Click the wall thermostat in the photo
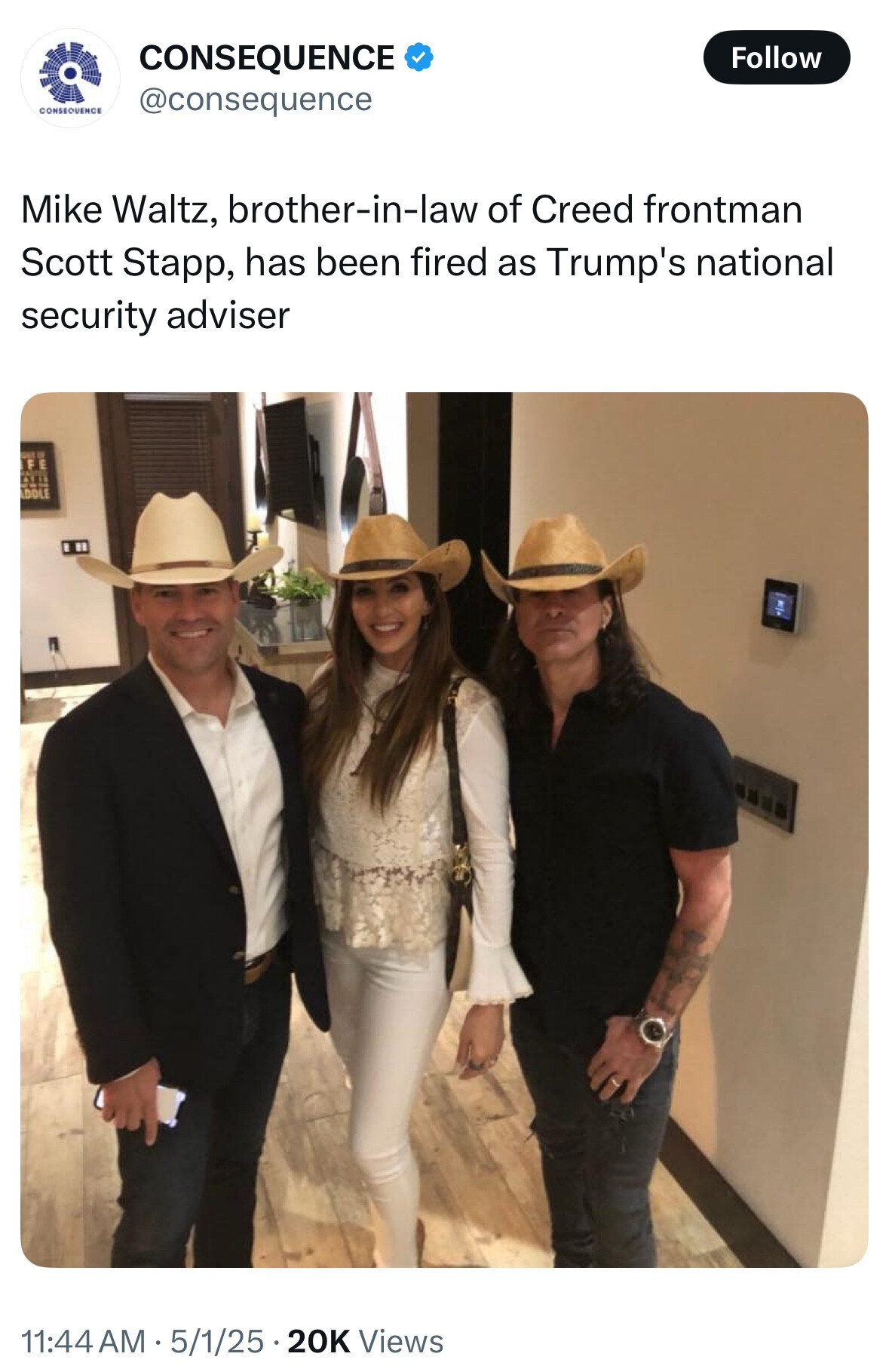 pyautogui.click(x=780, y=605)
